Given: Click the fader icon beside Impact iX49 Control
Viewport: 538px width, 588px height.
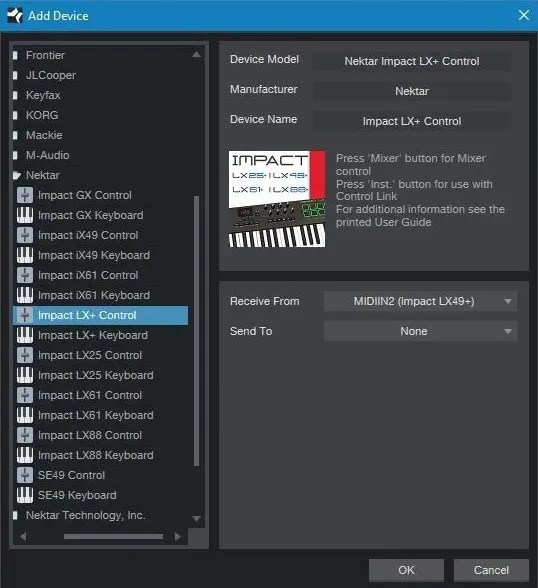Looking at the screenshot, I should pos(25,235).
